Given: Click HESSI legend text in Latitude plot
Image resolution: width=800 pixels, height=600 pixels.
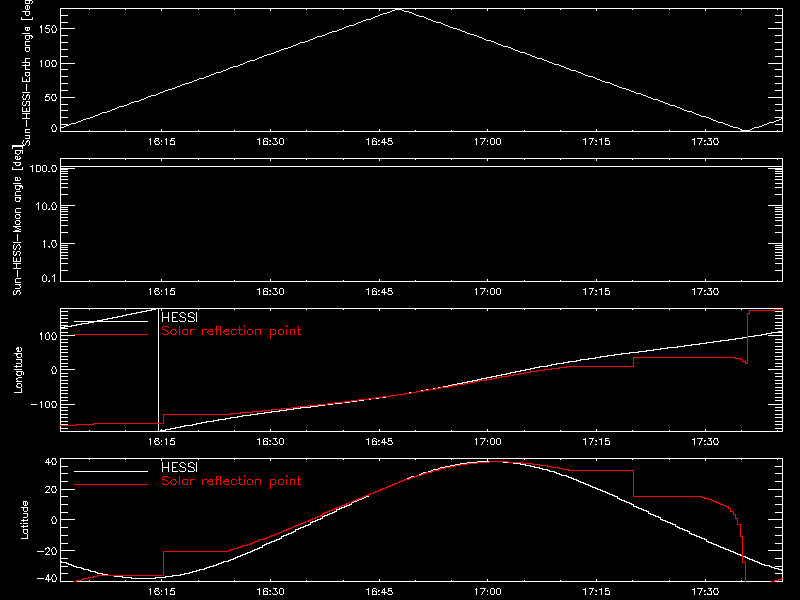Looking at the screenshot, I should tap(179, 467).
